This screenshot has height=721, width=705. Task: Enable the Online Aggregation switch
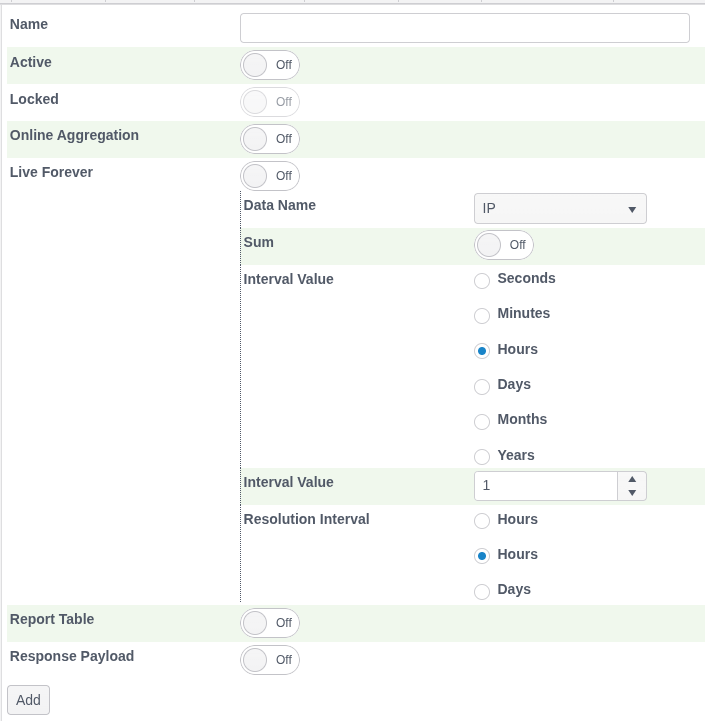270,139
